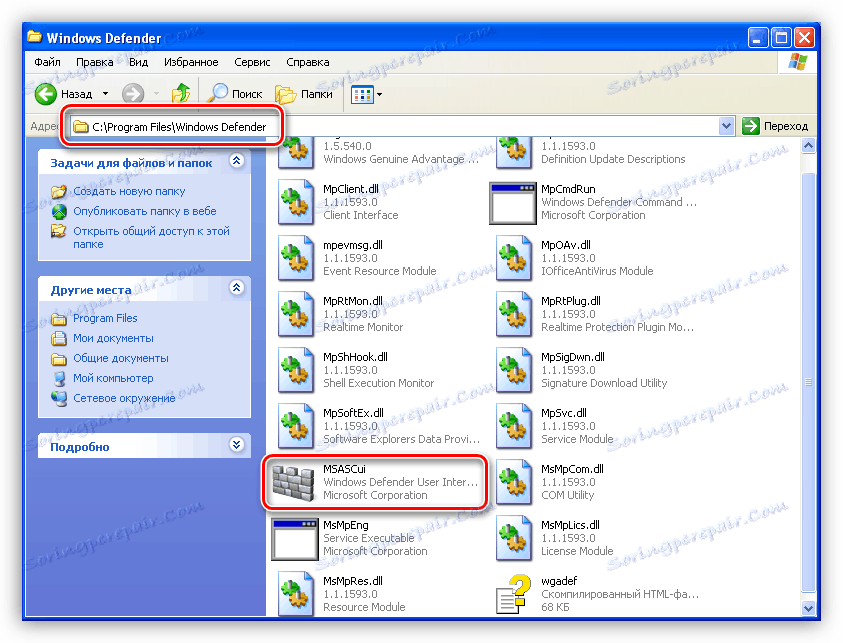Open Мой компьютер from the sidebar

(113, 378)
